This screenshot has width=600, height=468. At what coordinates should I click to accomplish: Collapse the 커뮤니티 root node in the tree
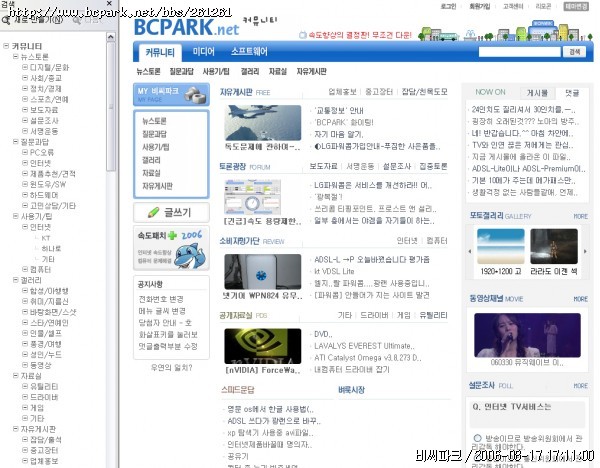(x=6, y=46)
